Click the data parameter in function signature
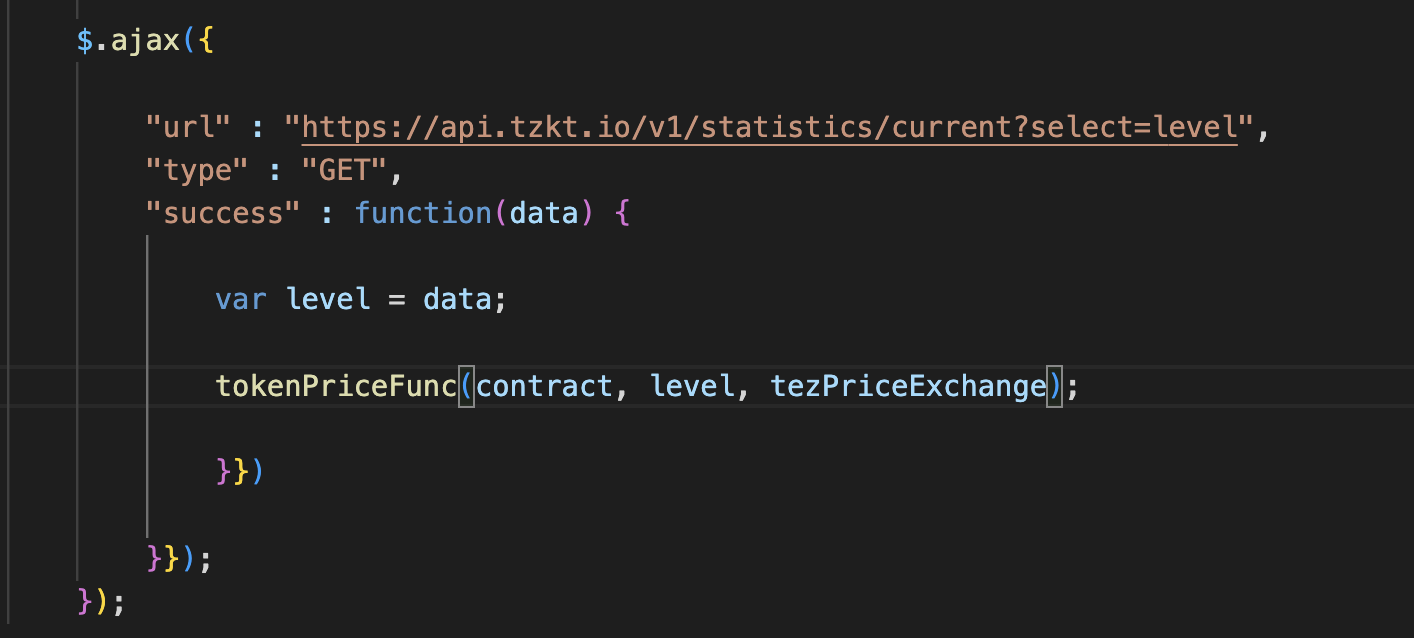 coord(544,213)
